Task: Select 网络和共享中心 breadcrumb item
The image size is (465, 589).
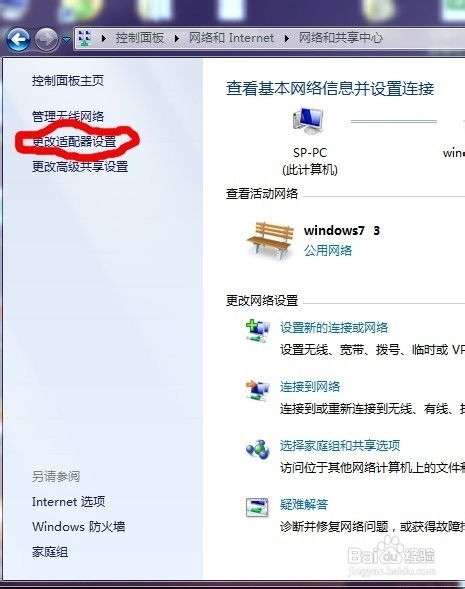Action: coord(341,38)
